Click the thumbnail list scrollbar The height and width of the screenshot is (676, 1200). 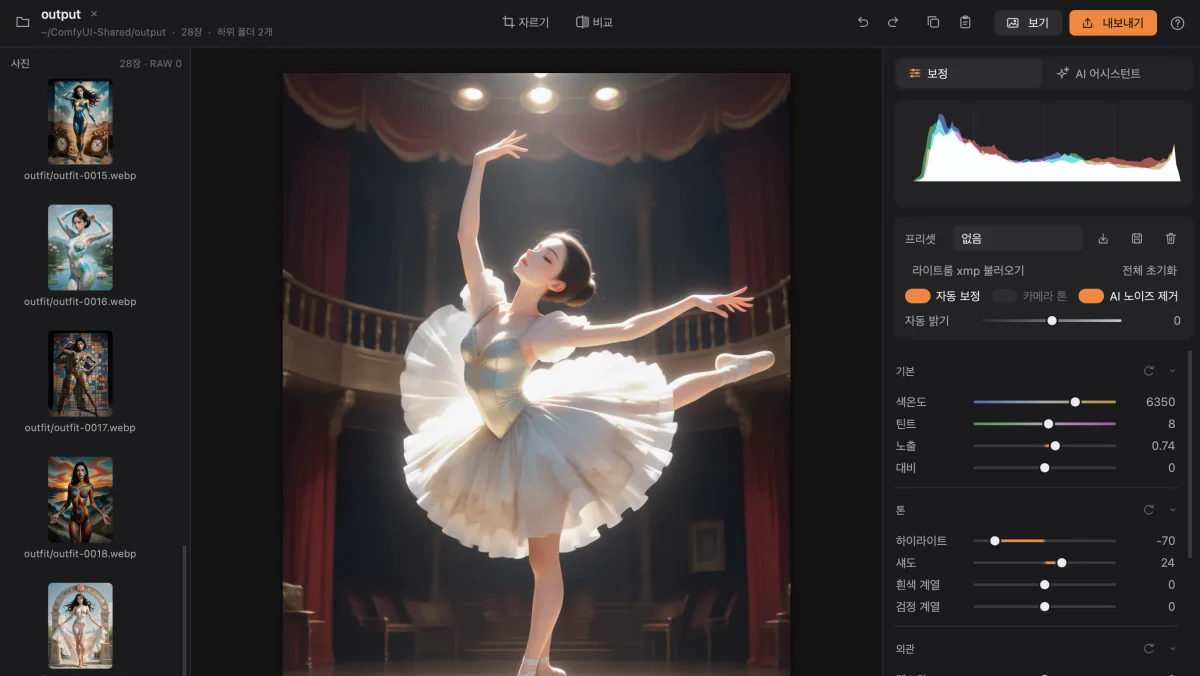[x=185, y=610]
